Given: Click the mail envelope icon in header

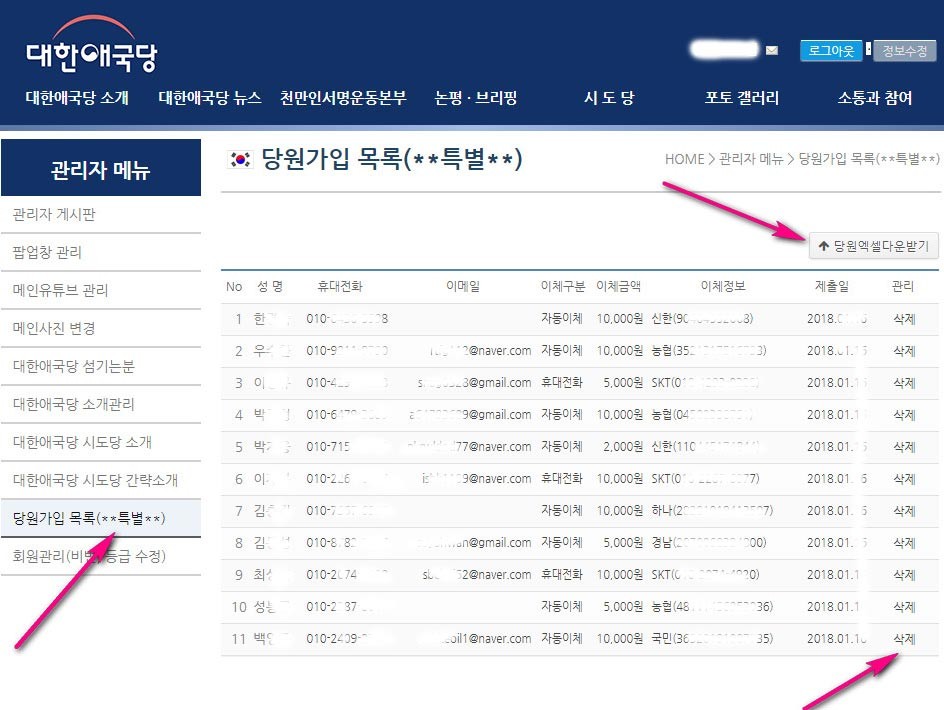Looking at the screenshot, I should coord(771,50).
